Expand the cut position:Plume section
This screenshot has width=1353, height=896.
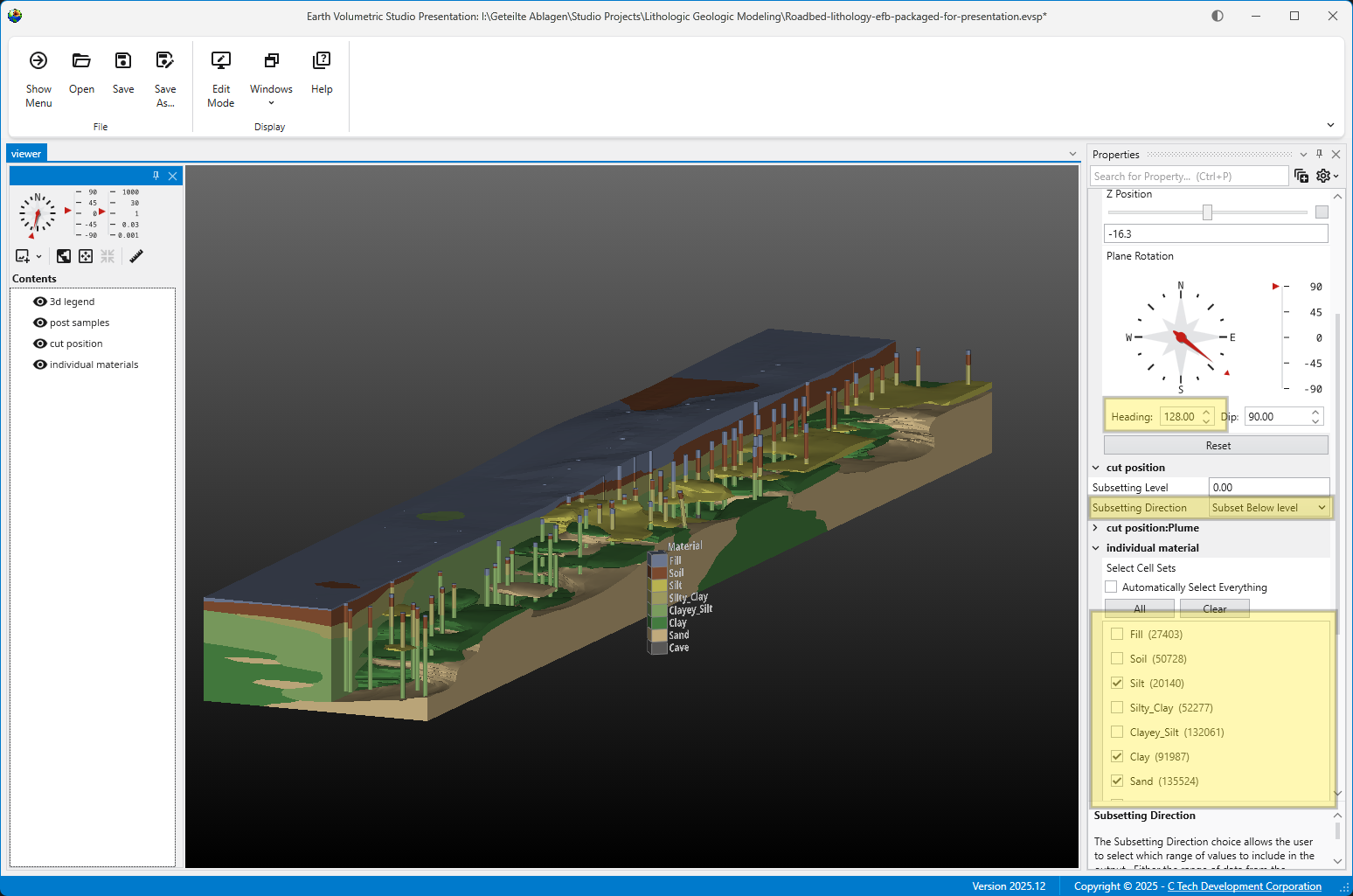click(x=1096, y=528)
